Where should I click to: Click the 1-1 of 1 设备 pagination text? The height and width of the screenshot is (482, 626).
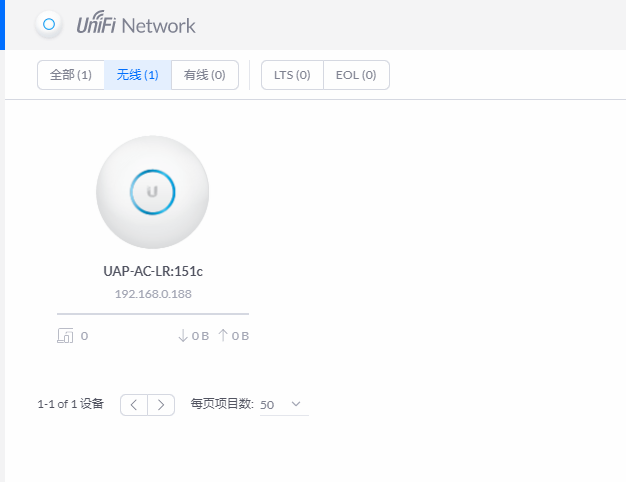click(x=71, y=404)
